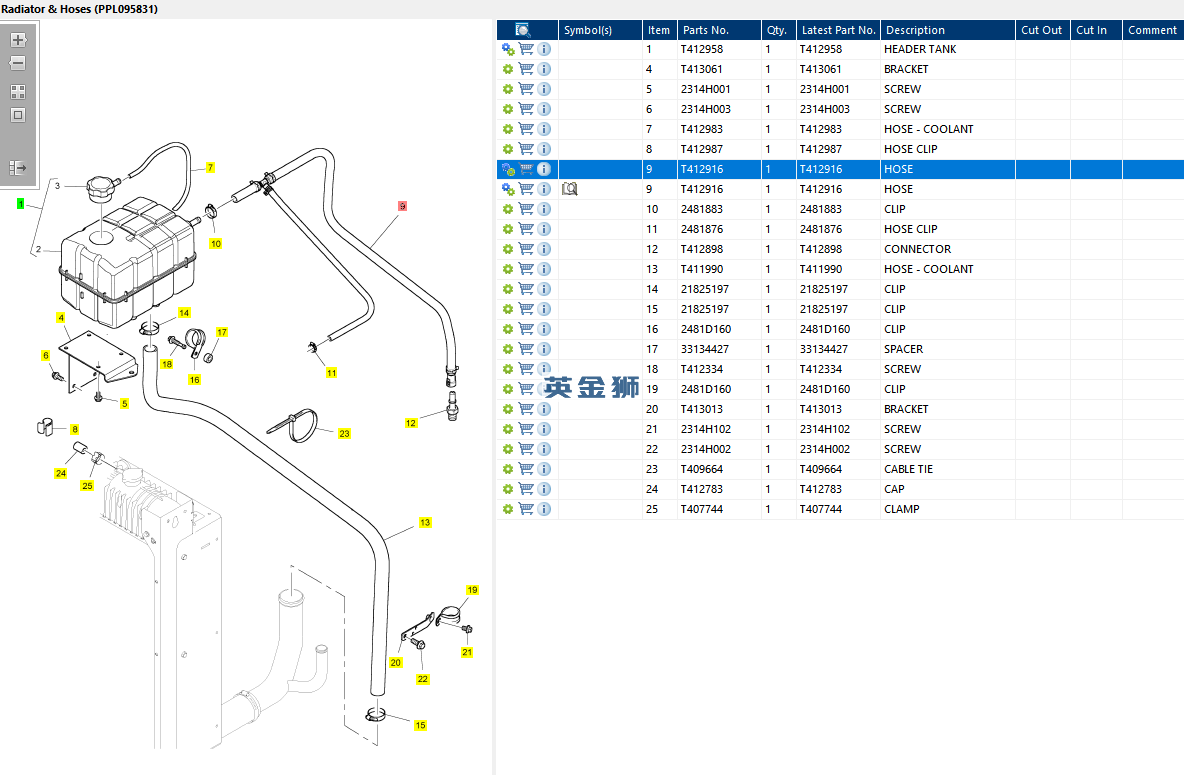Zoom in on the parts diagram
The width and height of the screenshot is (1184, 775).
tap(18, 41)
